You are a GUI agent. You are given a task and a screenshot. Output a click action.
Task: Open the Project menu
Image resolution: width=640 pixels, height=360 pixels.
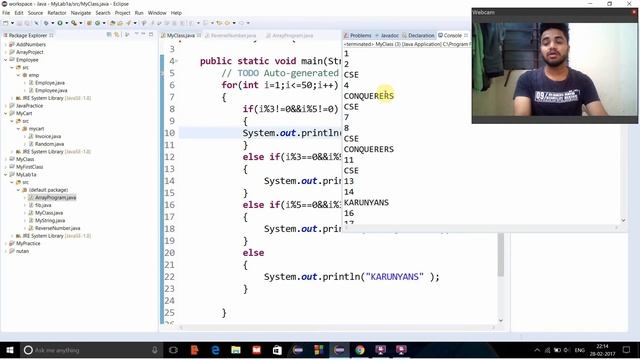[x=122, y=13]
